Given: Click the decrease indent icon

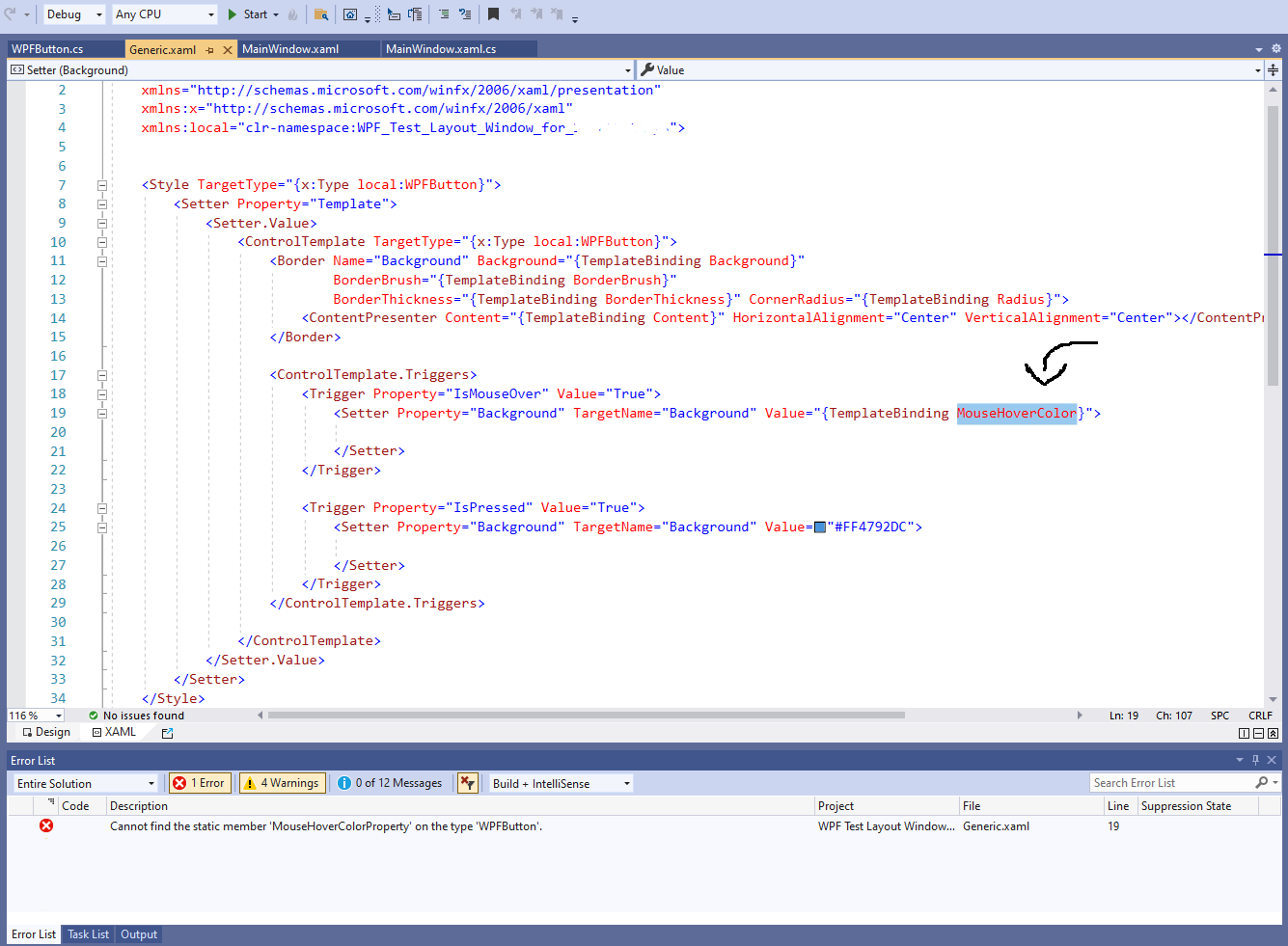Looking at the screenshot, I should point(444,14).
